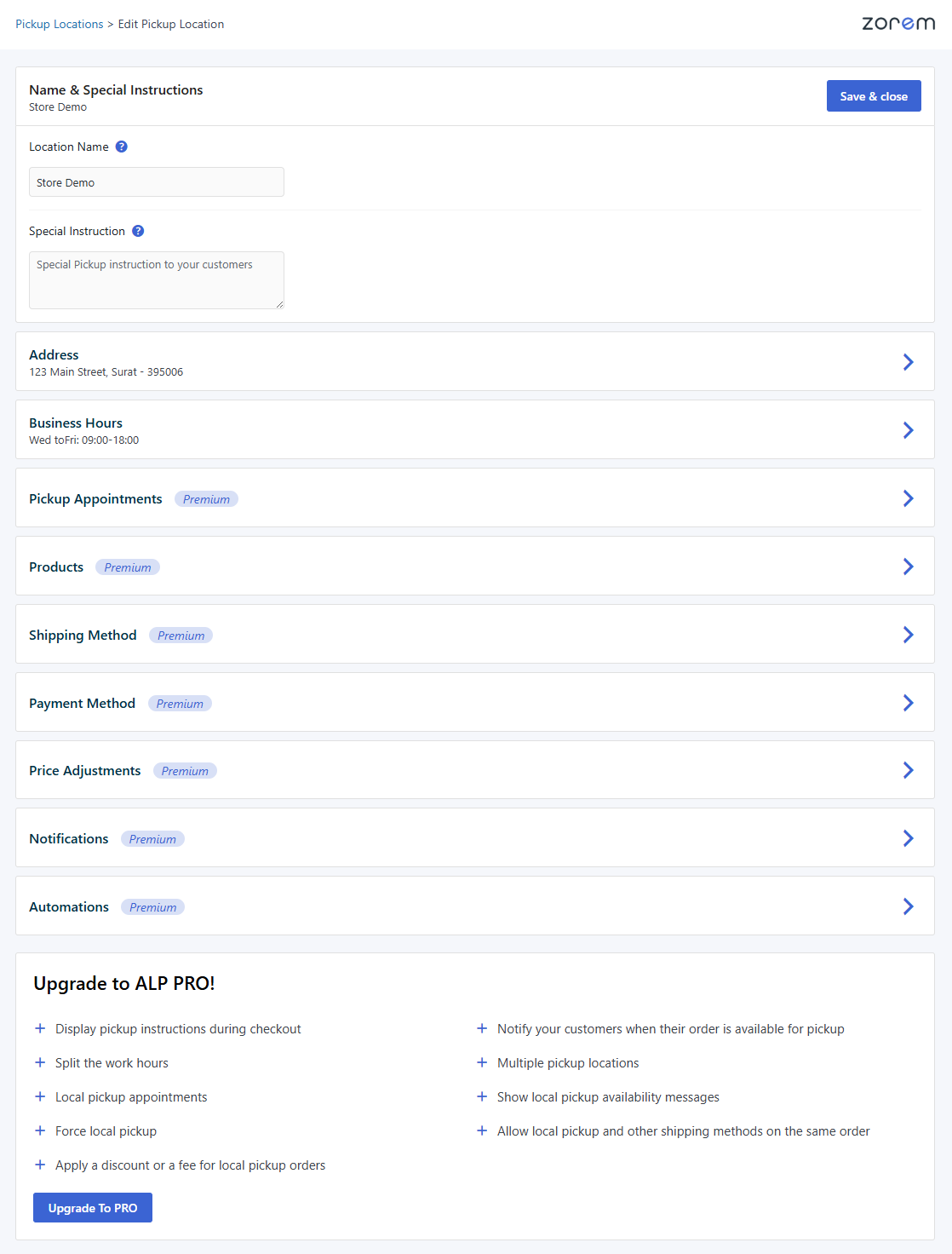Image resolution: width=952 pixels, height=1254 pixels.
Task: Expand the Notifications section chevron
Action: (909, 838)
